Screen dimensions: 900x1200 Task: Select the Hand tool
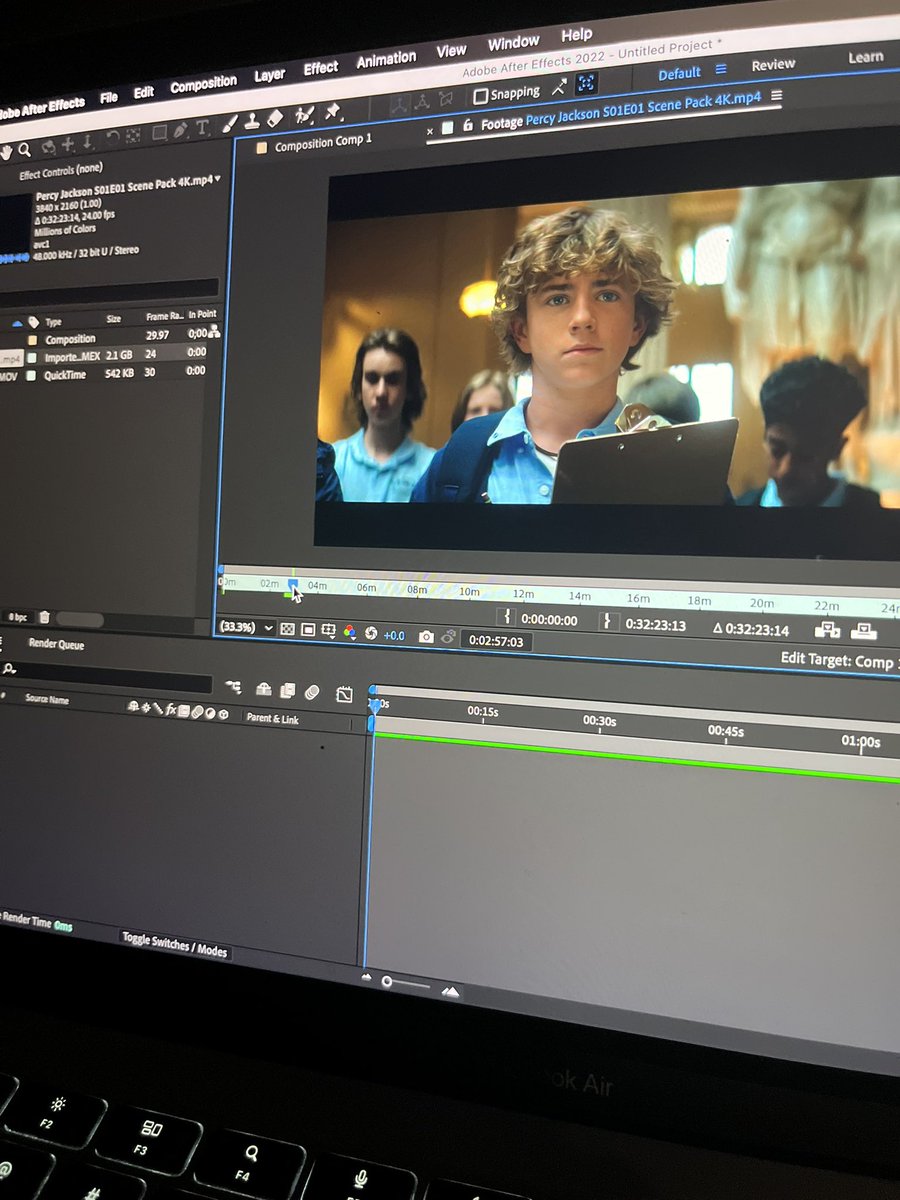coord(6,151)
